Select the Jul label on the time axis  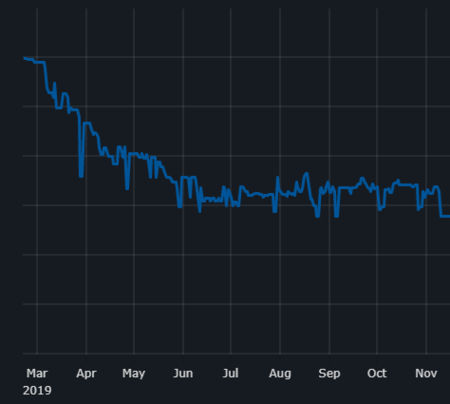(x=231, y=373)
